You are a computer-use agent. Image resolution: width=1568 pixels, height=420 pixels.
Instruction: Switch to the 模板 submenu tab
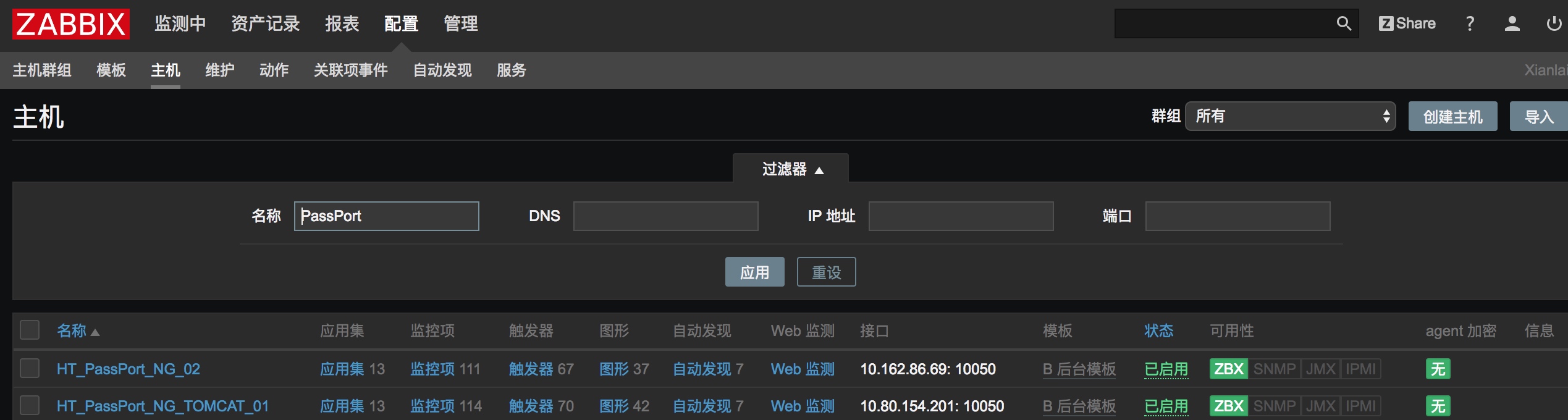111,70
